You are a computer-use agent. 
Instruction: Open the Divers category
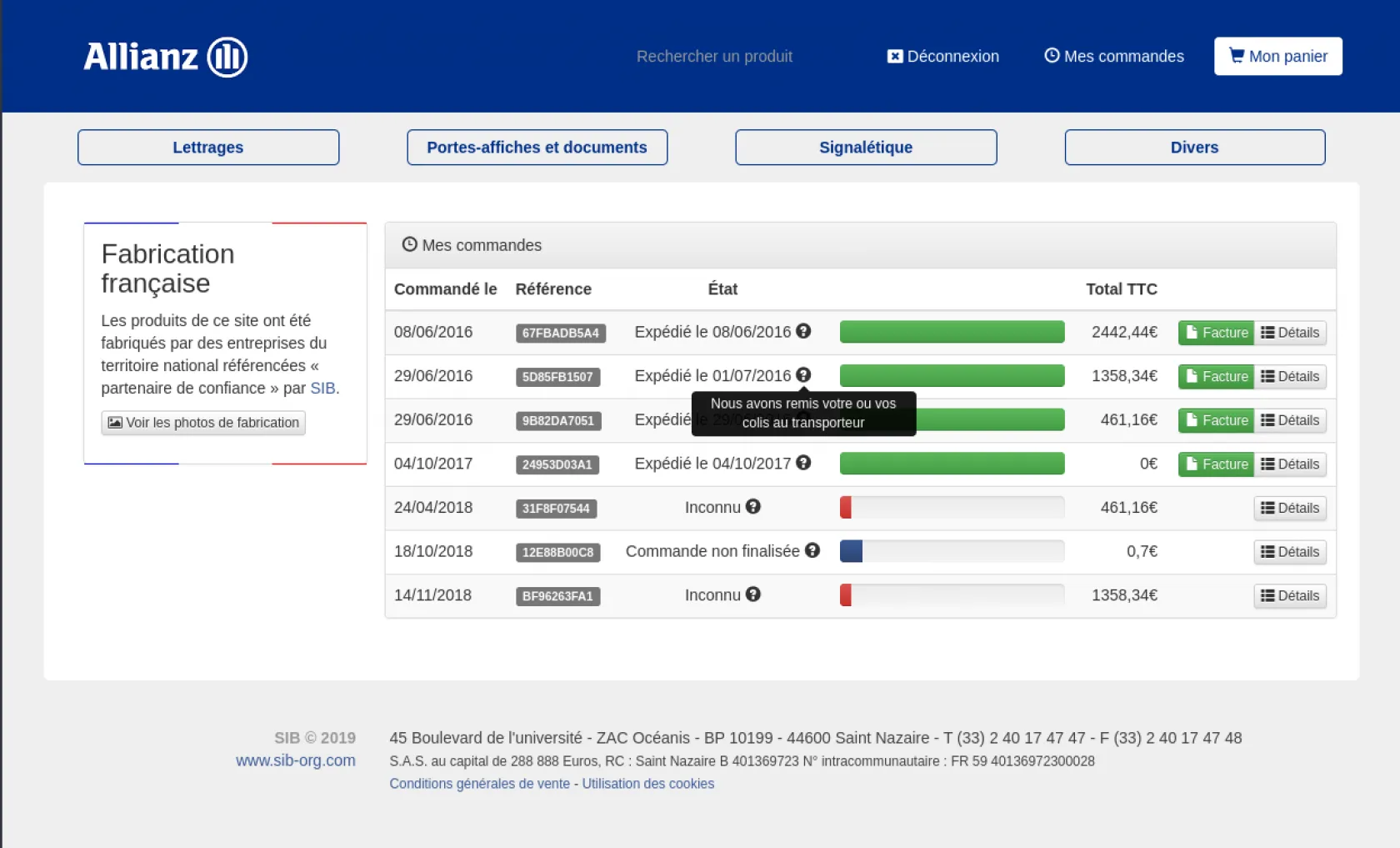1194,148
